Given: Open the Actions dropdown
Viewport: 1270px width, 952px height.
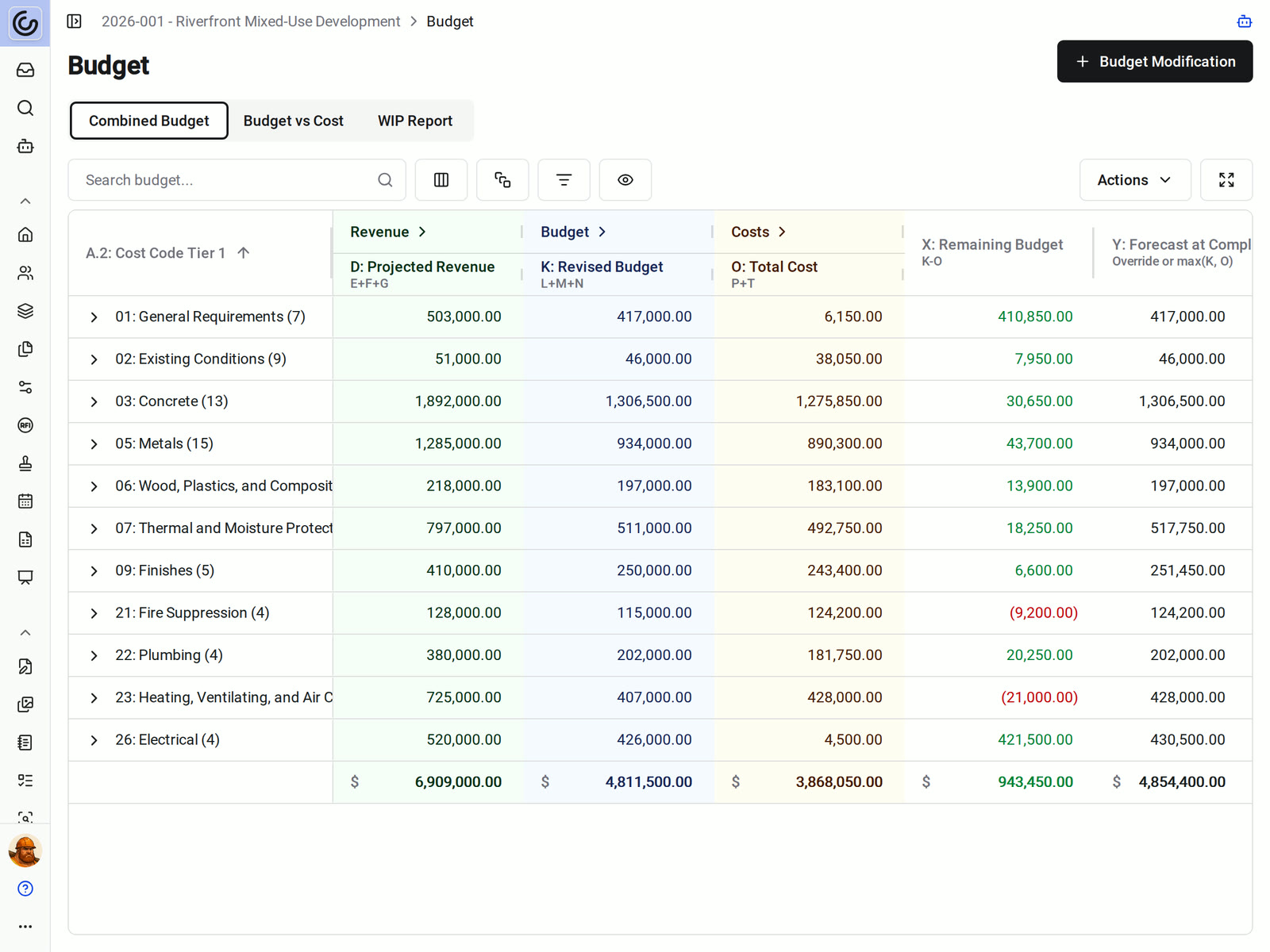Looking at the screenshot, I should tap(1135, 180).
